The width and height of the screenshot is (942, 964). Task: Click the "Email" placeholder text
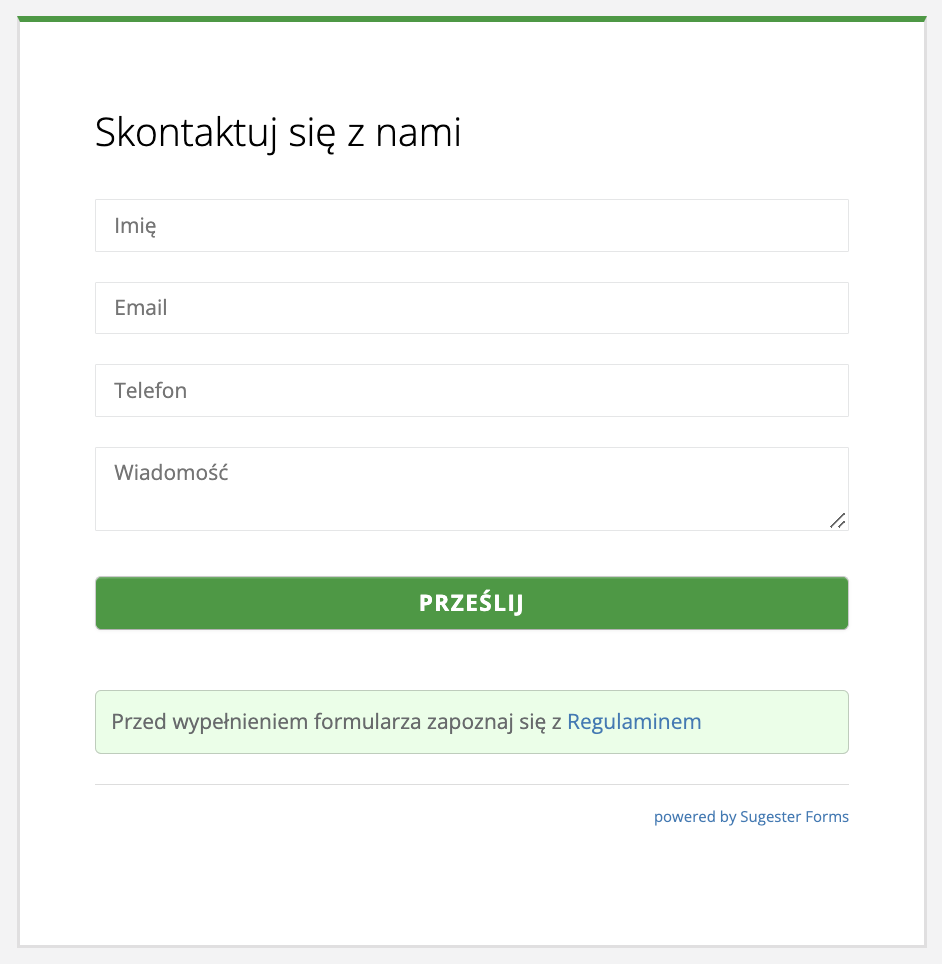click(141, 308)
